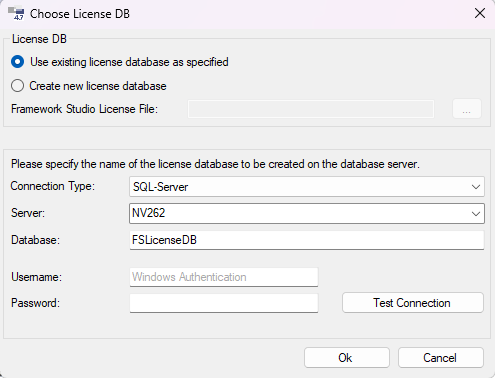Click the Framework Studio icon in title bar

pyautogui.click(x=16, y=14)
